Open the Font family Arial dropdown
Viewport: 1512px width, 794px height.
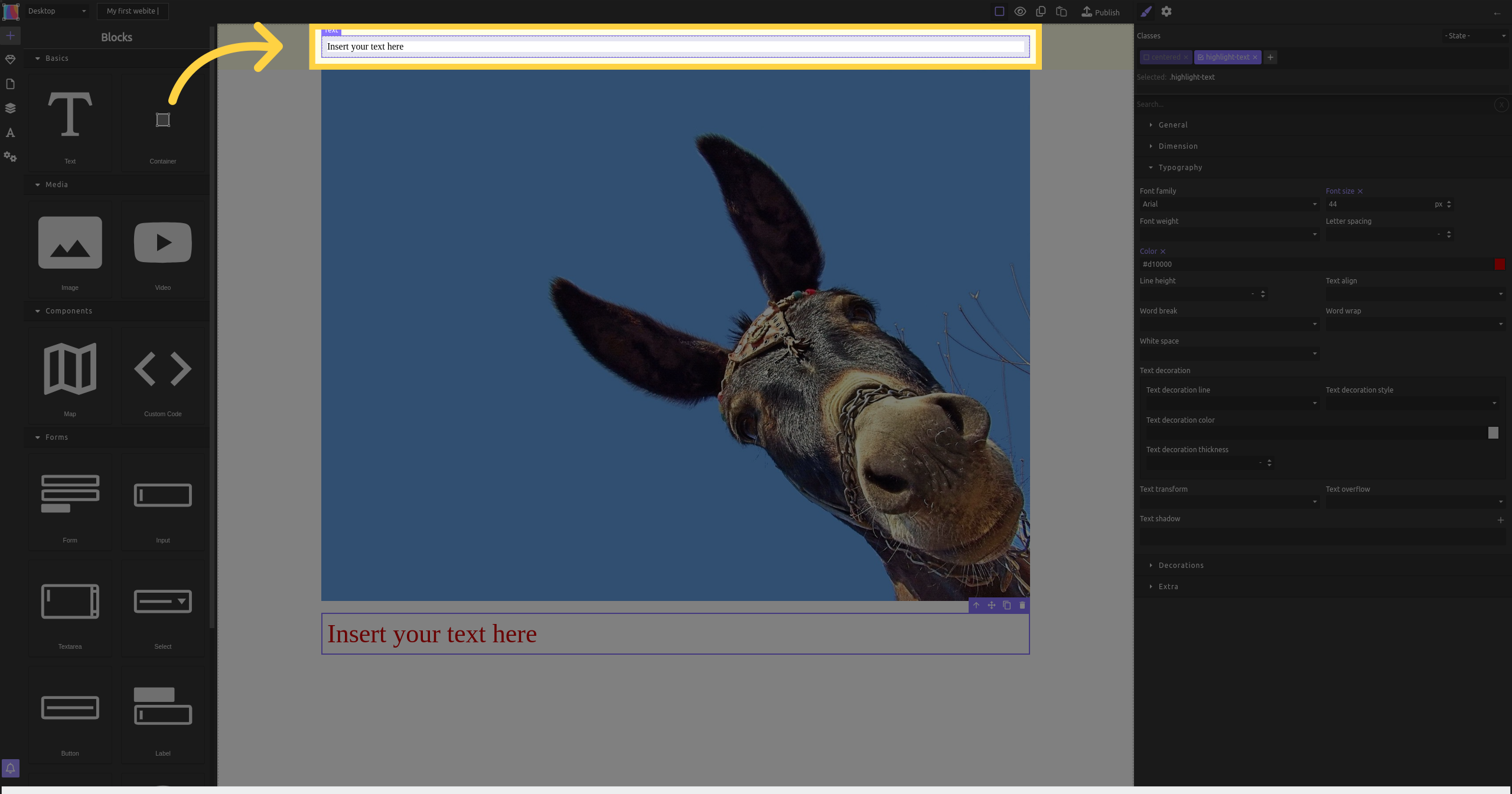(x=1228, y=204)
